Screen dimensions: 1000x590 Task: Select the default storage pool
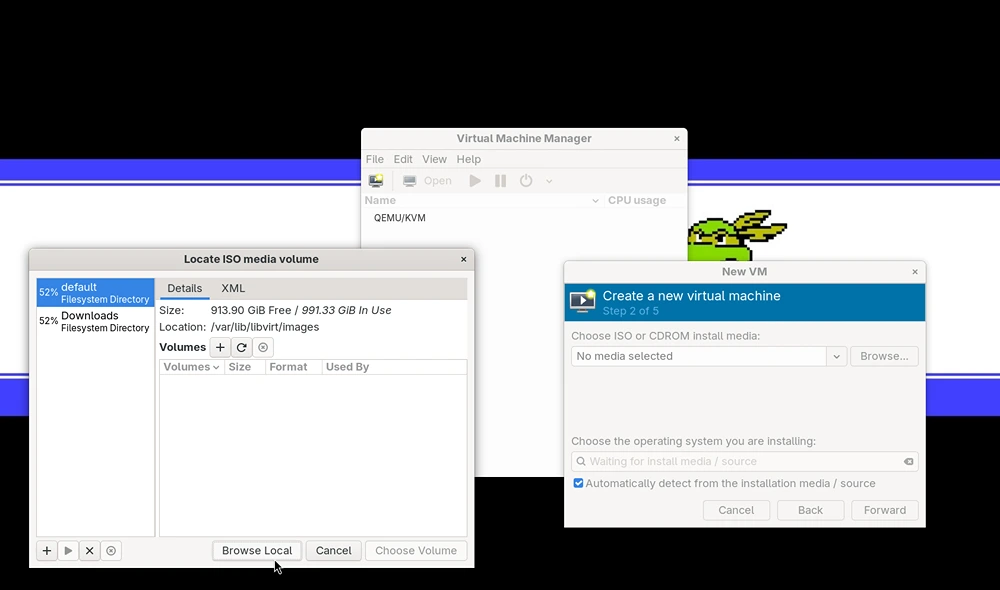pyautogui.click(x=95, y=293)
